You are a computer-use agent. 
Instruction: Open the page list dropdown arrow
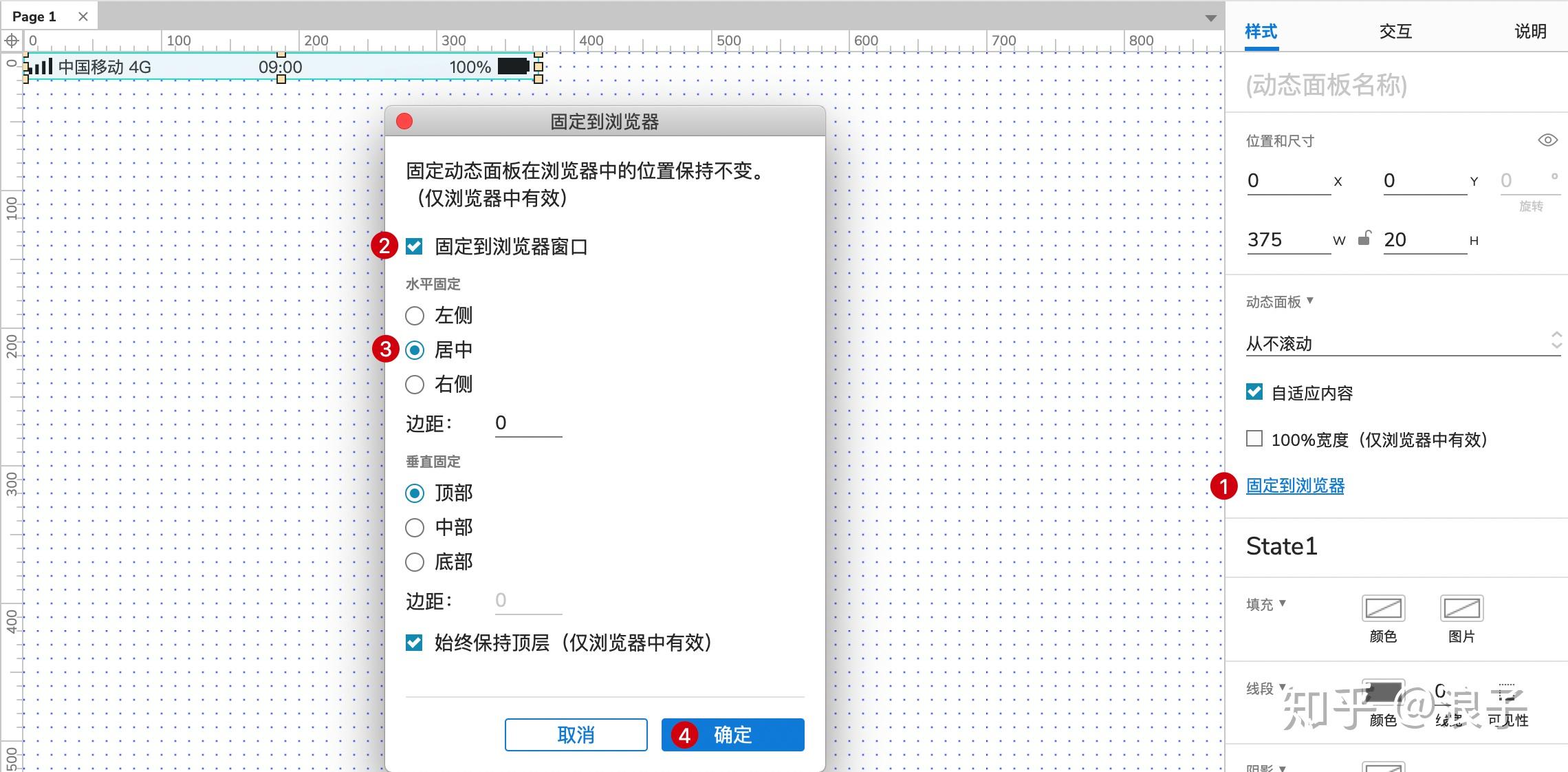coord(1211,19)
